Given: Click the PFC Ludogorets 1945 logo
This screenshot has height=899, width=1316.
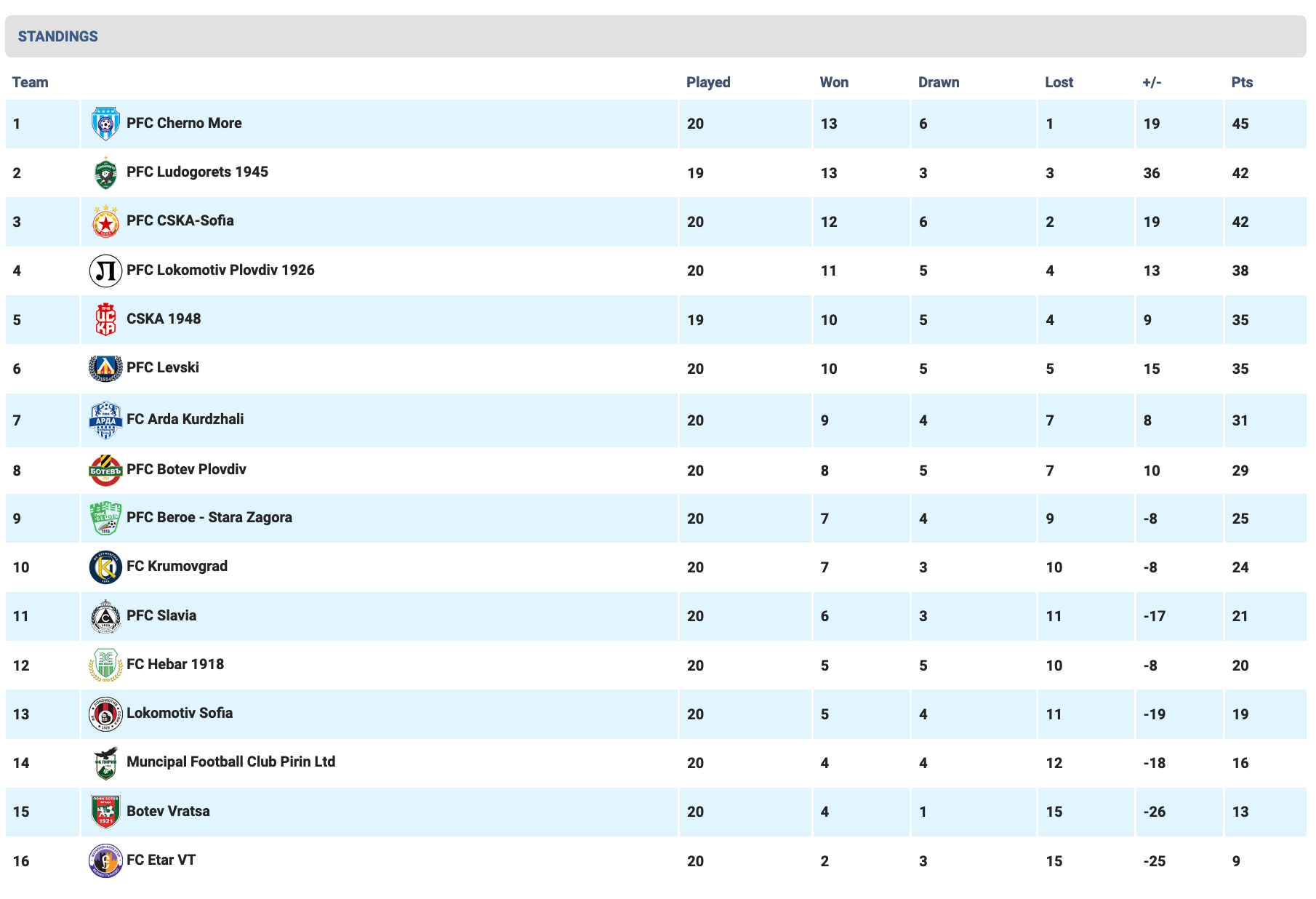Looking at the screenshot, I should tap(105, 173).
